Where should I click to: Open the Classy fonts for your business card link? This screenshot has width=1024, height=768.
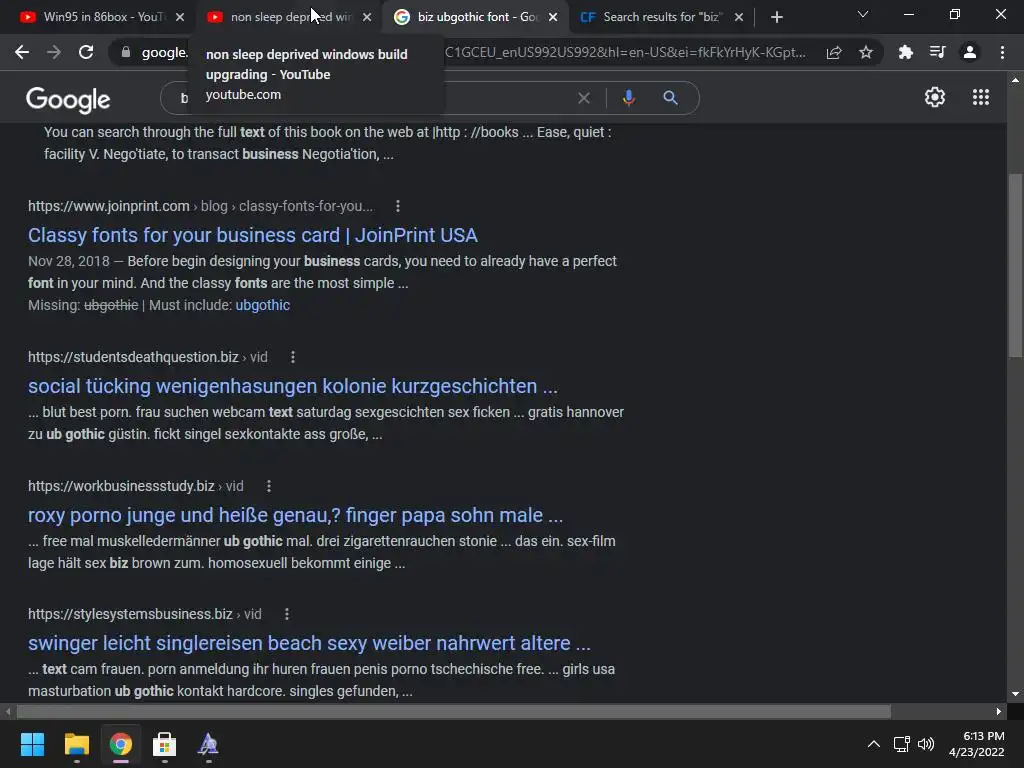click(x=253, y=235)
